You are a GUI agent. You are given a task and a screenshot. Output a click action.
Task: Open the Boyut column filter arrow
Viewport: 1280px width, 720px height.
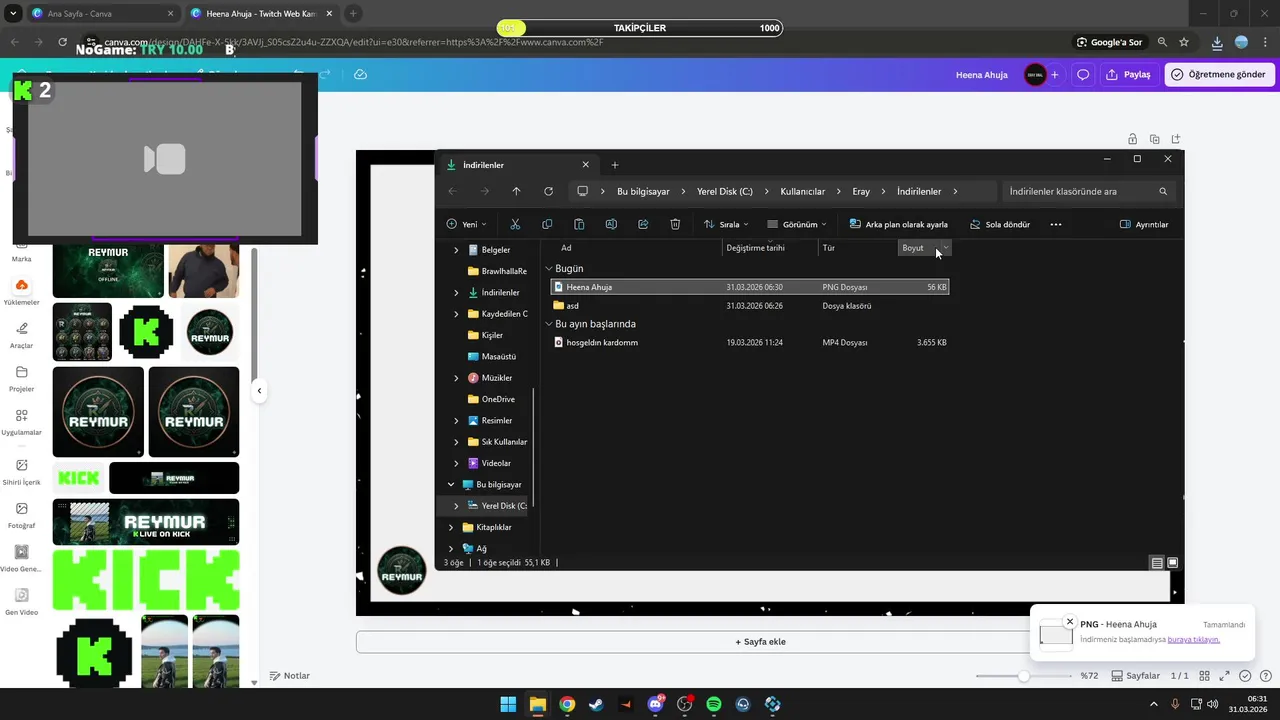946,248
